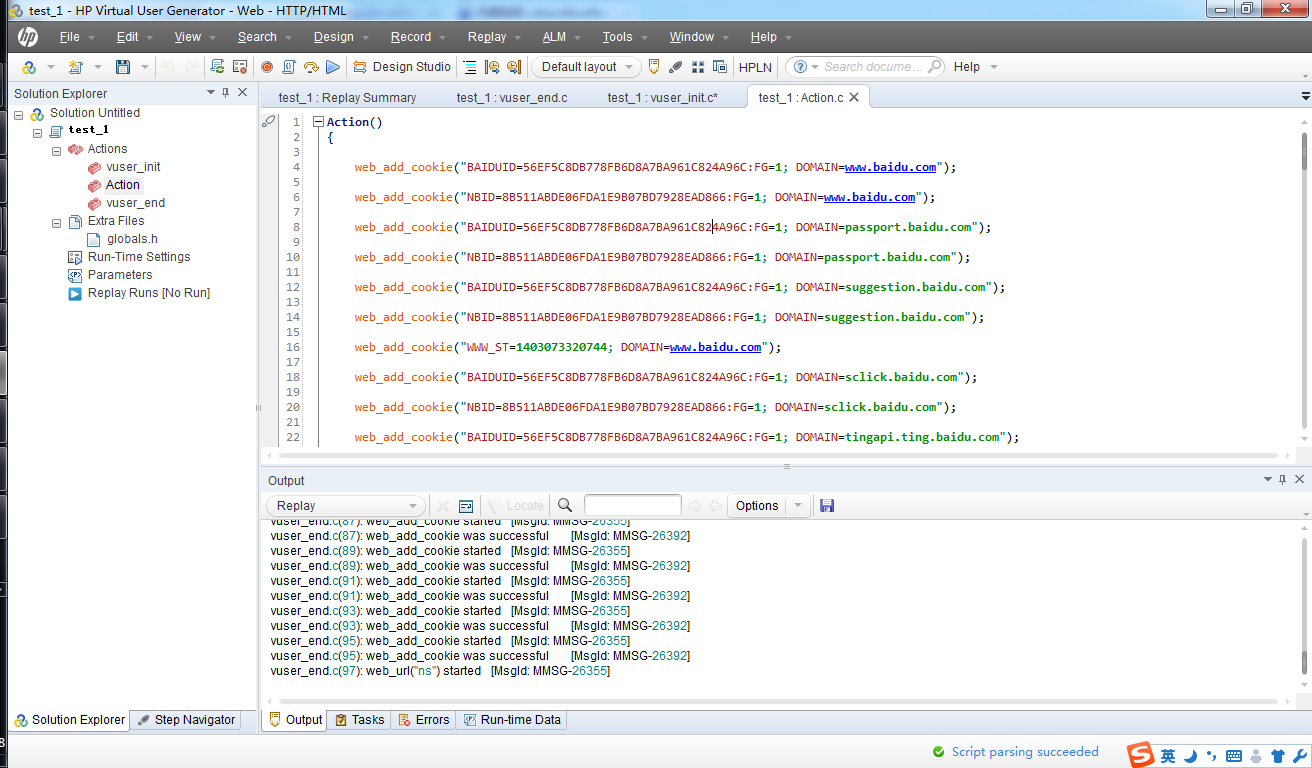Pin the Output panel
The width and height of the screenshot is (1312, 768).
(1283, 480)
